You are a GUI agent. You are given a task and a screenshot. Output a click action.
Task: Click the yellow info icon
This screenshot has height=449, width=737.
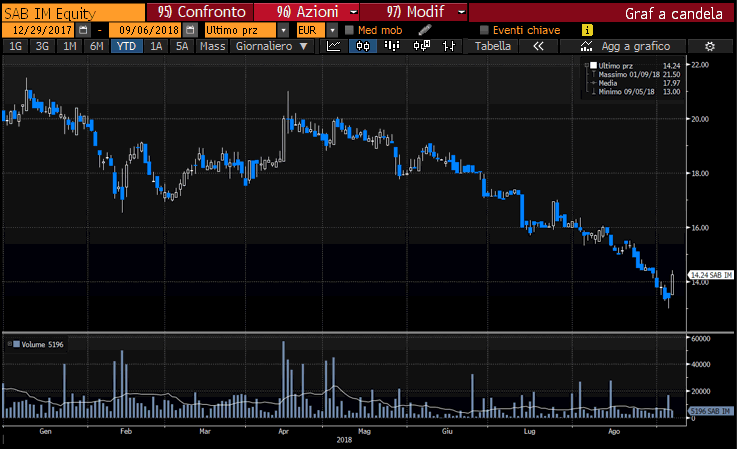click(x=587, y=30)
